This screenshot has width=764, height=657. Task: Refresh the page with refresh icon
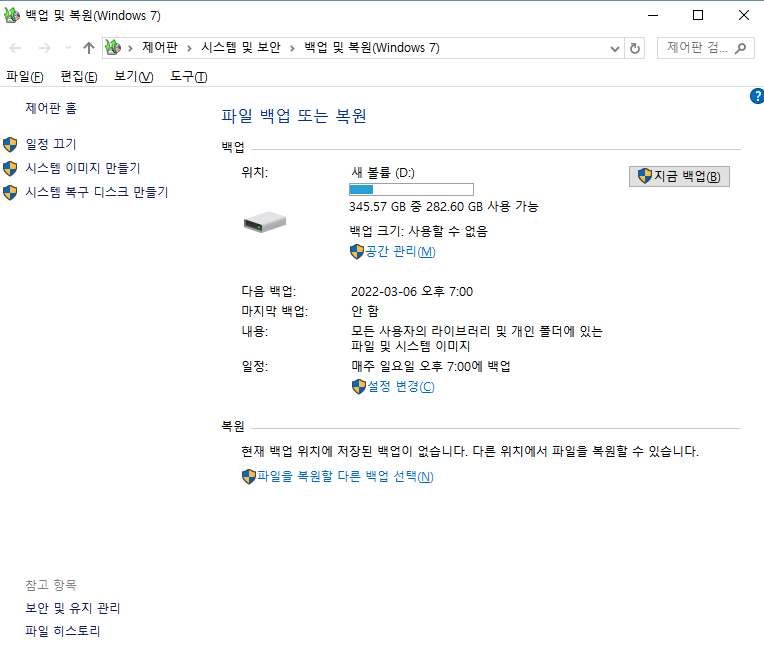pyautogui.click(x=634, y=48)
